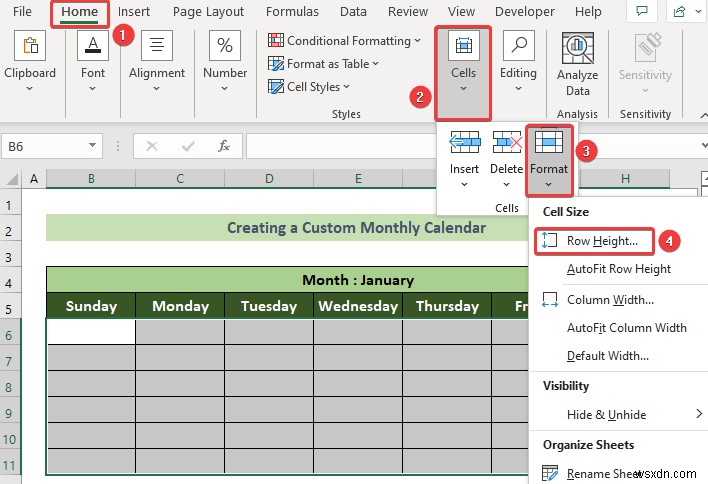708x484 pixels.
Task: Open the Editing magnifier icon
Action: [x=519, y=46]
